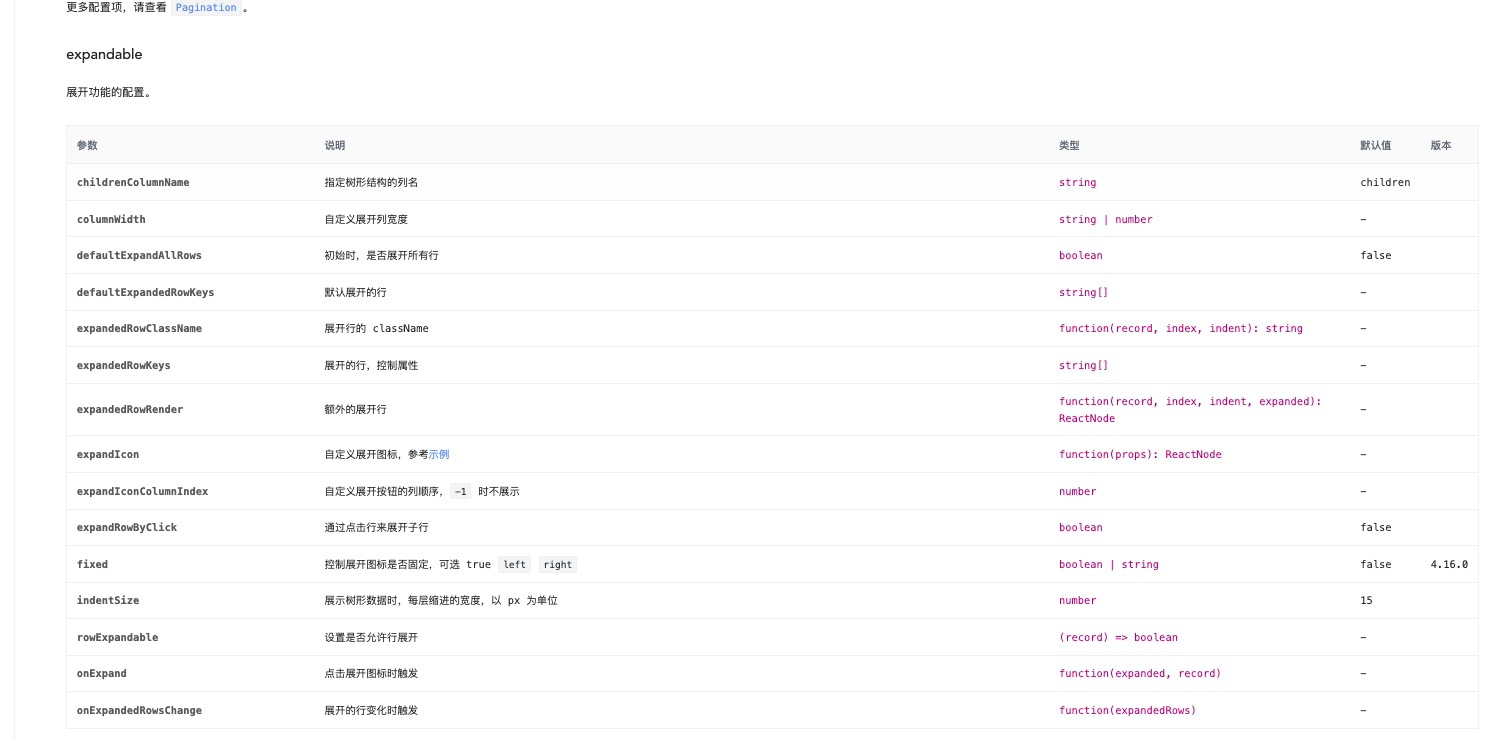Follow the 示例 link in expandIcon row
The image size is (1498, 739).
[439, 454]
